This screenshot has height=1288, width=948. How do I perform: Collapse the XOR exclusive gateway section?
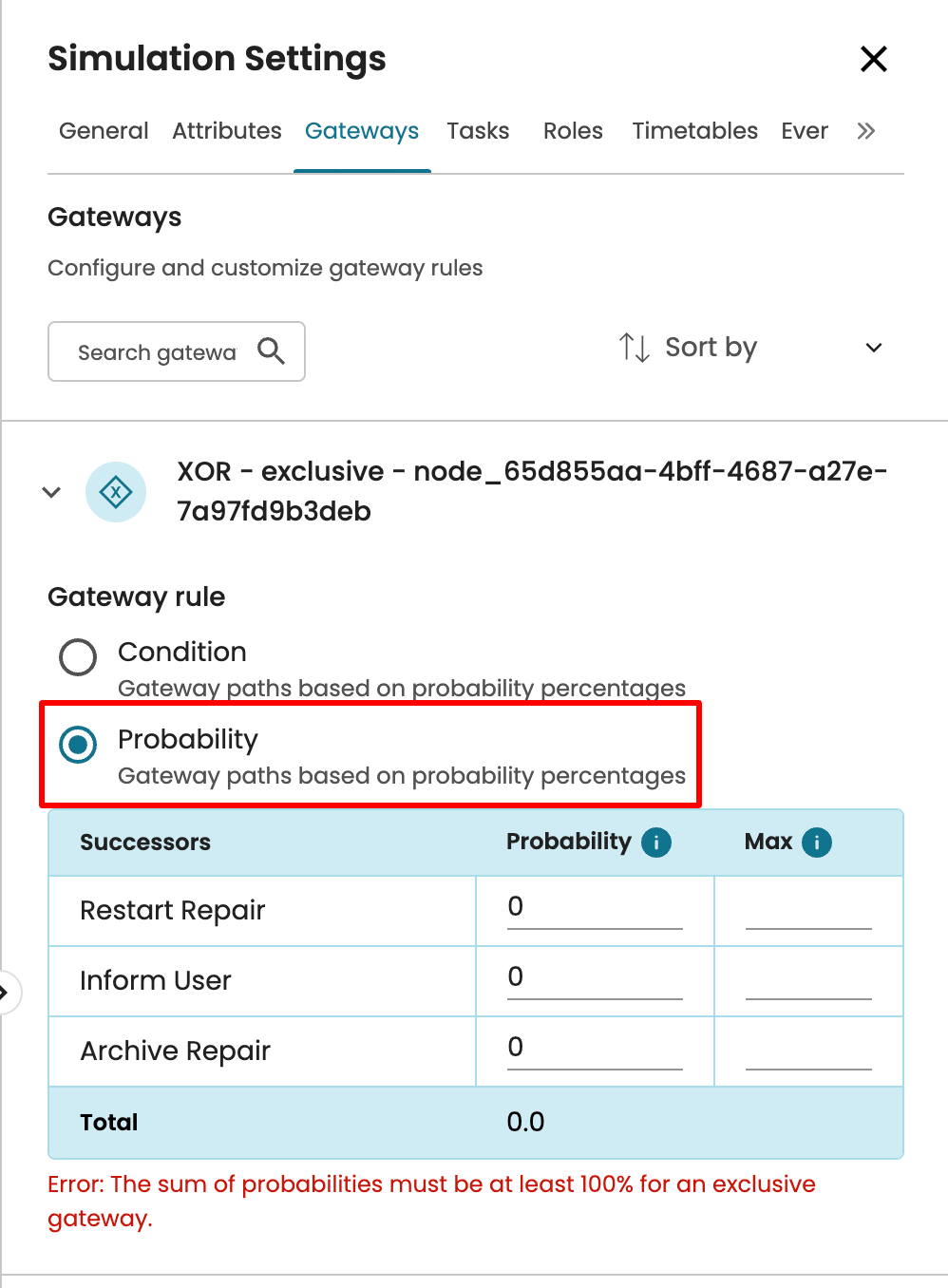(52, 492)
